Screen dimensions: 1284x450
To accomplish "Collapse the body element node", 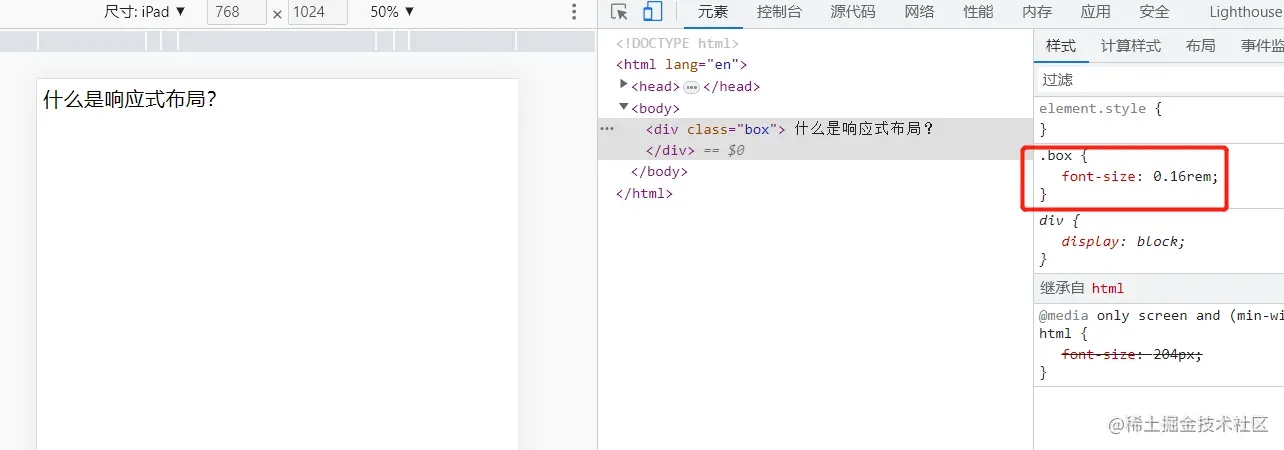I will point(624,107).
